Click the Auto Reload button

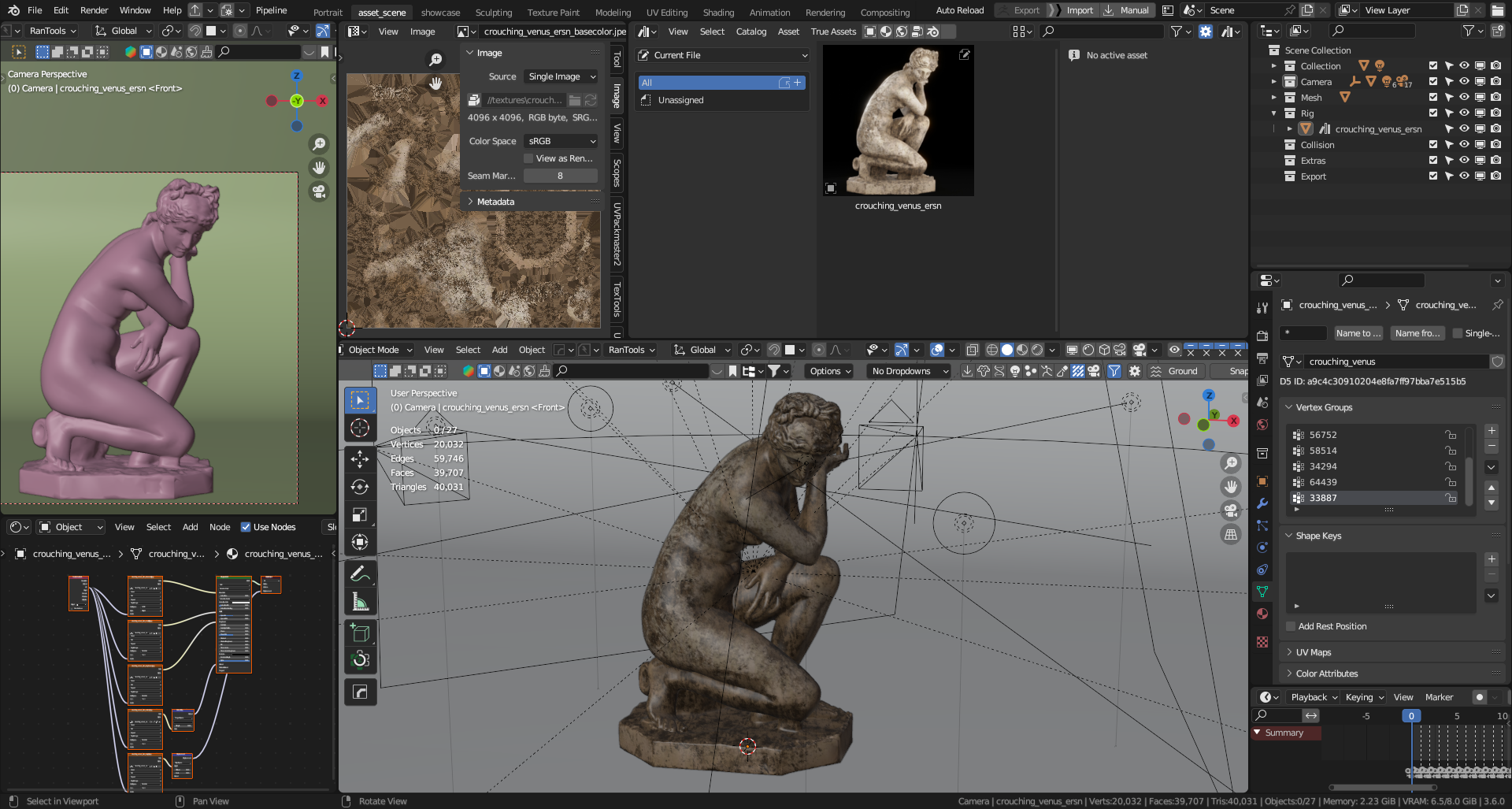click(x=959, y=10)
